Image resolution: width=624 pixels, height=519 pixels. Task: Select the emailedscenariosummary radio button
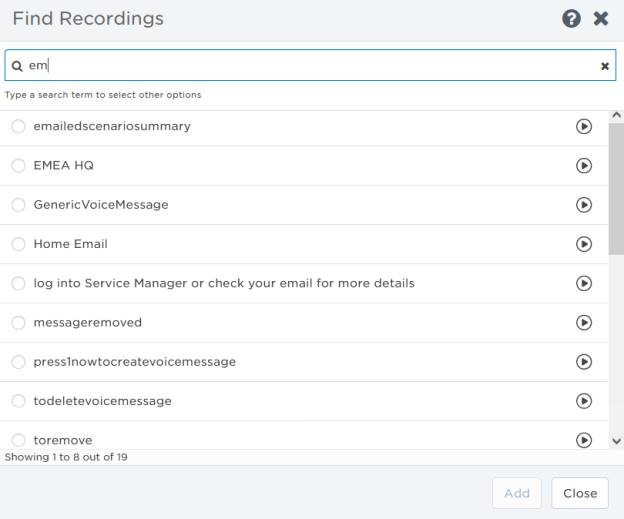pyautogui.click(x=18, y=127)
